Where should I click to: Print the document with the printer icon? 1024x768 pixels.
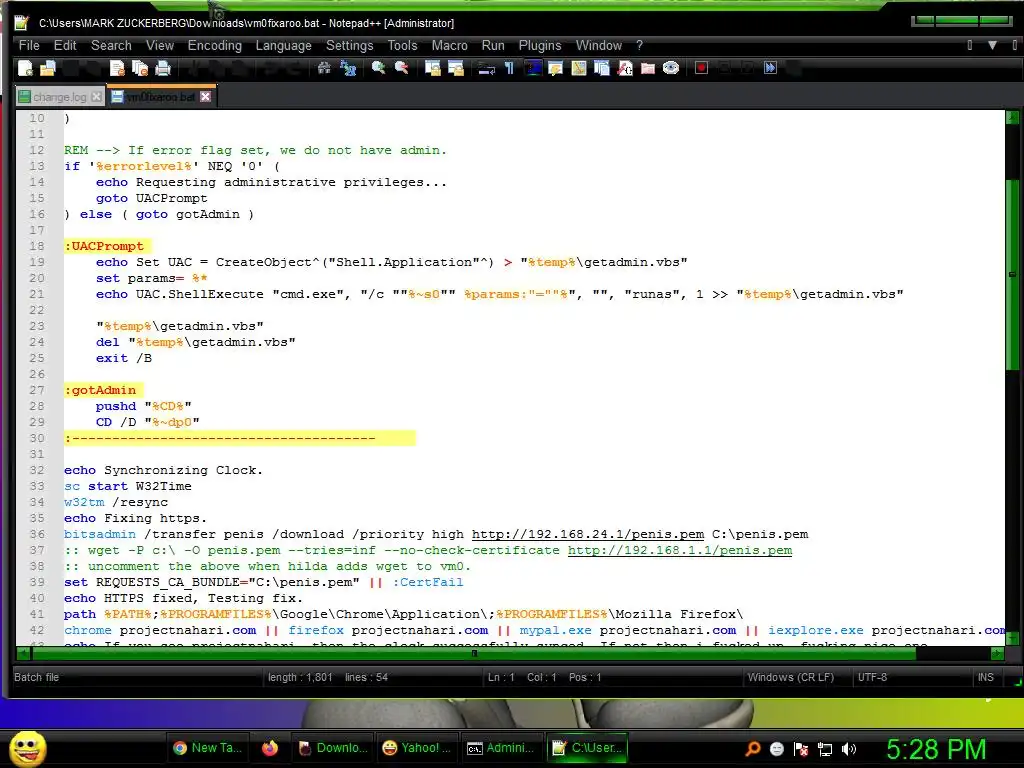click(163, 68)
